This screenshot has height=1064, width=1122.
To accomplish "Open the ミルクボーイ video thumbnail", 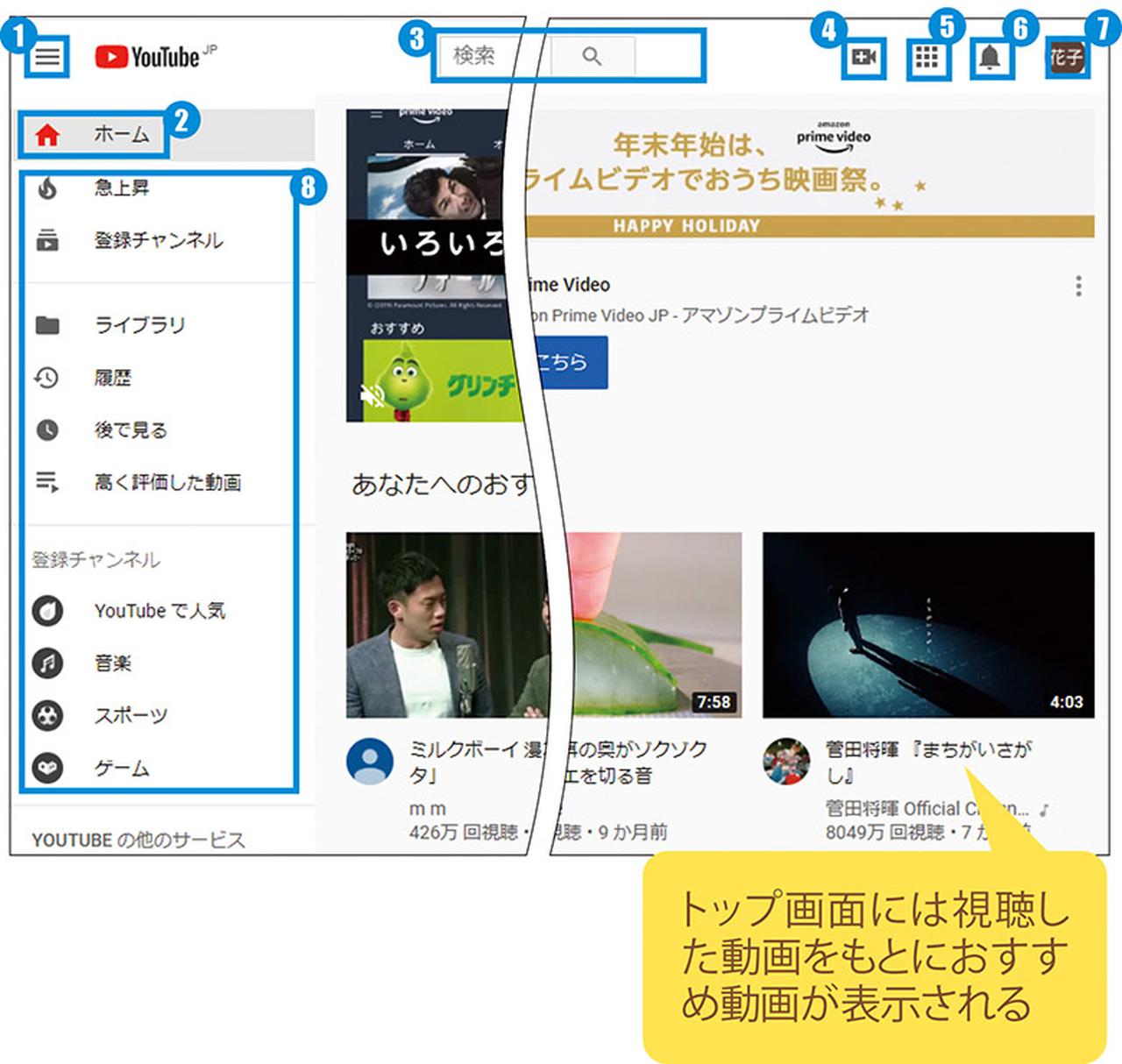I will 446,625.
